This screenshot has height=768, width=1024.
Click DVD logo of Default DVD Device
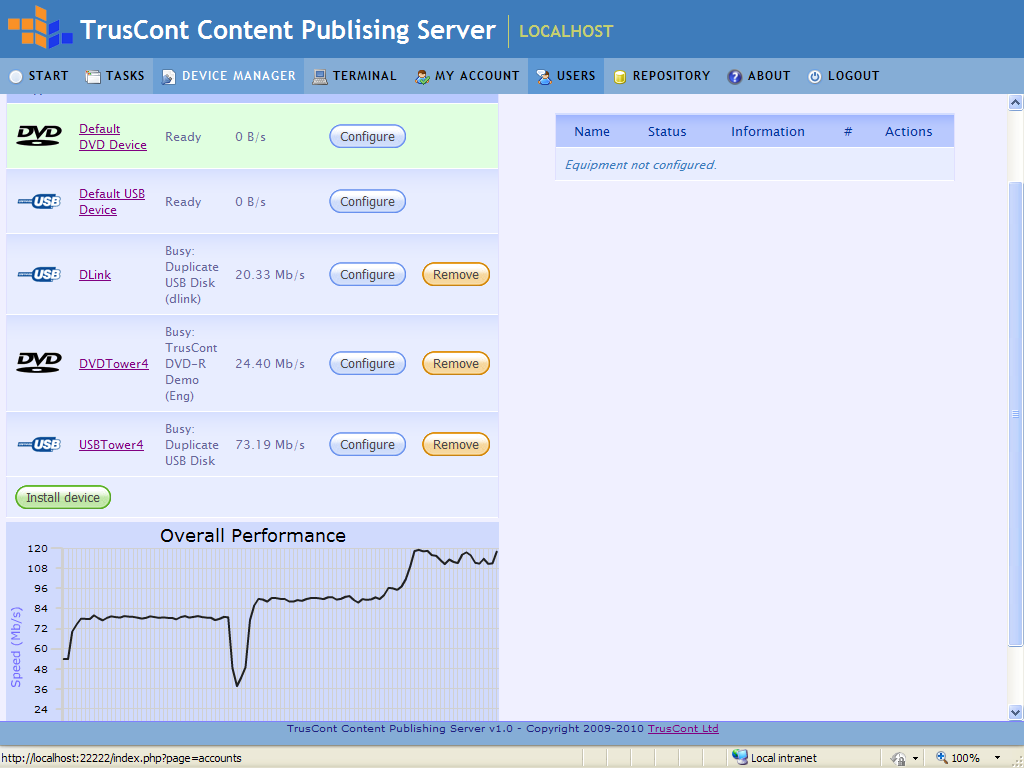[x=39, y=136]
